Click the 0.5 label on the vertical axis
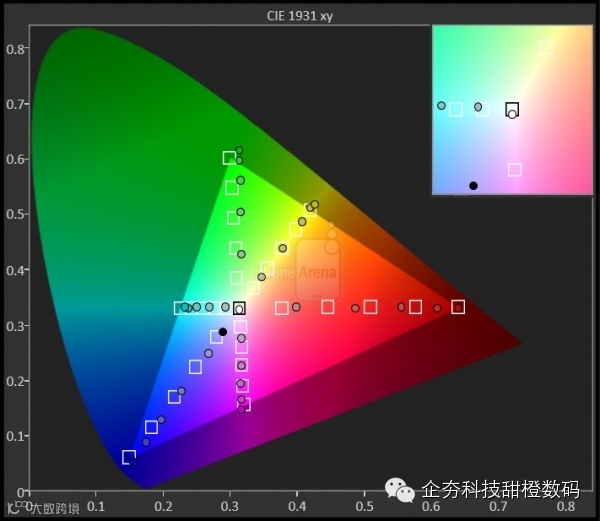Image resolution: width=600 pixels, height=521 pixels. click(x=16, y=215)
